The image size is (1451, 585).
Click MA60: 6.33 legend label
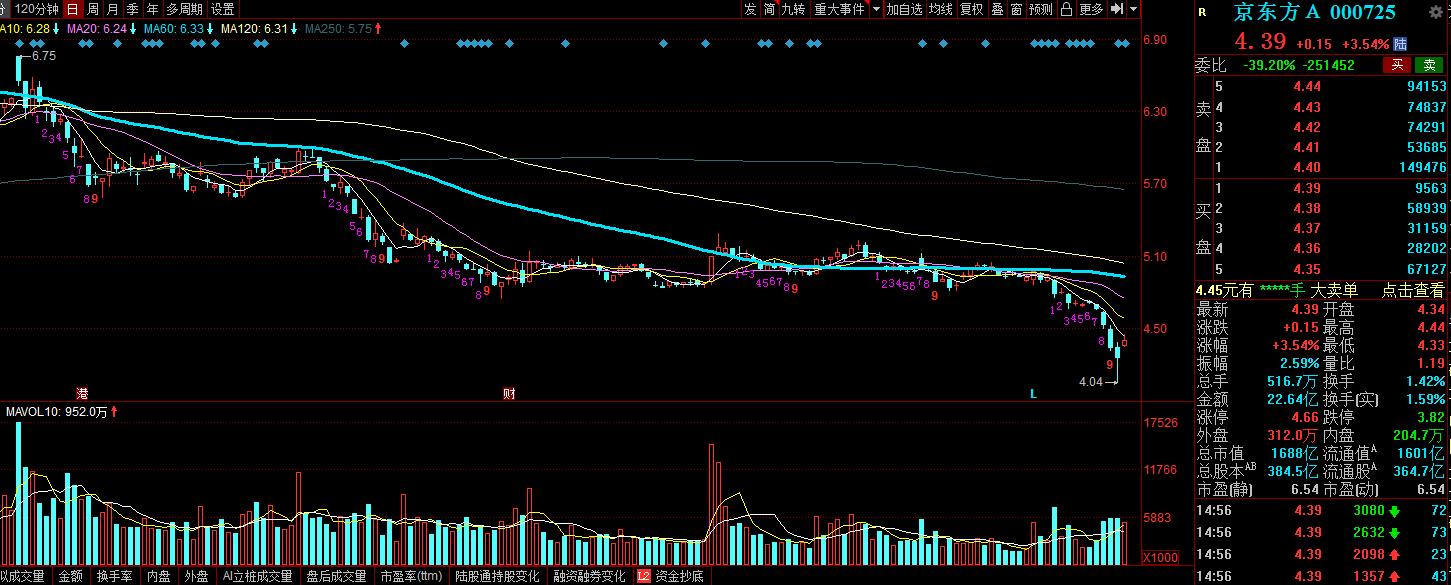coord(174,29)
